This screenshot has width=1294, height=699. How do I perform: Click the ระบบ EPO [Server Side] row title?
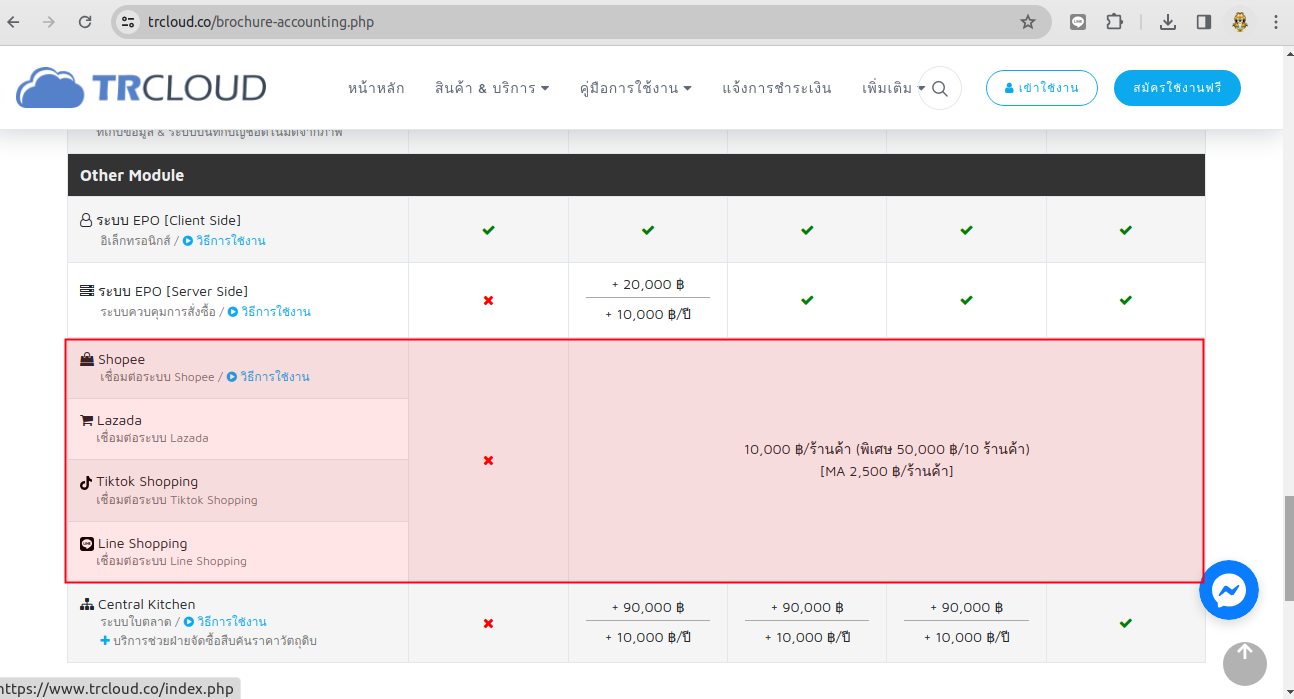pos(173,291)
